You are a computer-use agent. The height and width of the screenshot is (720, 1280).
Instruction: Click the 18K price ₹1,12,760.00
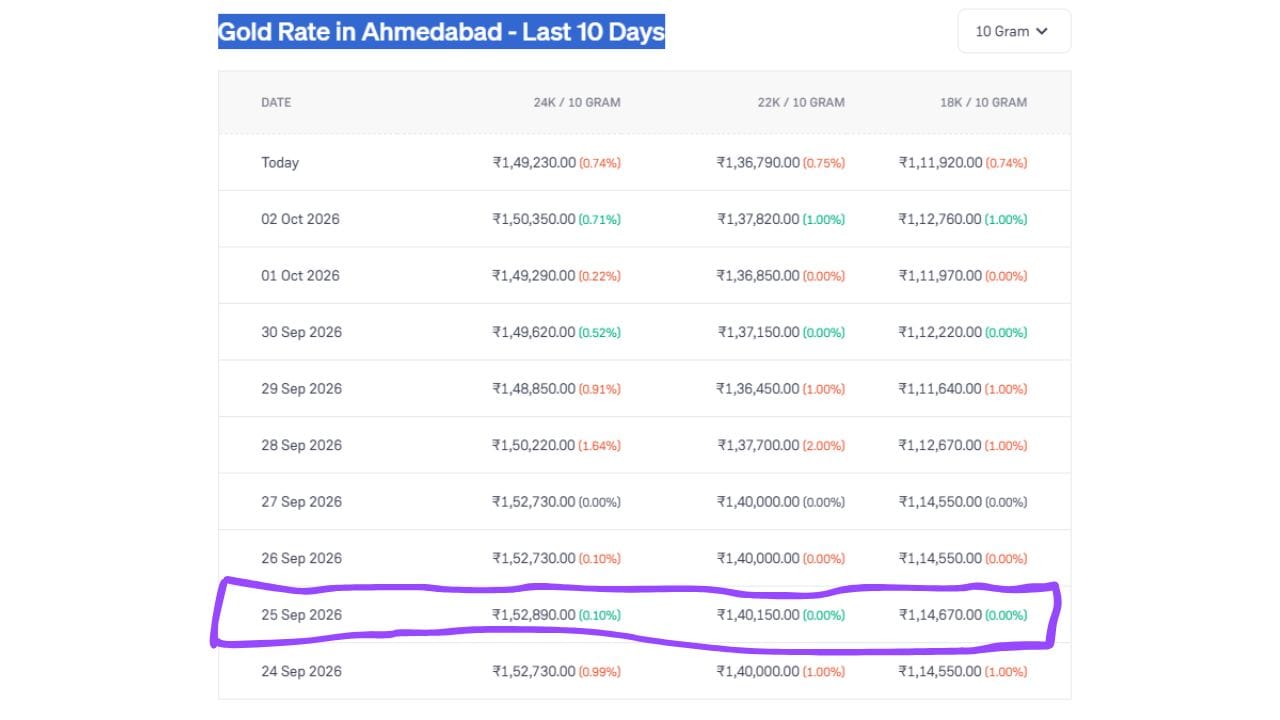[941, 219]
